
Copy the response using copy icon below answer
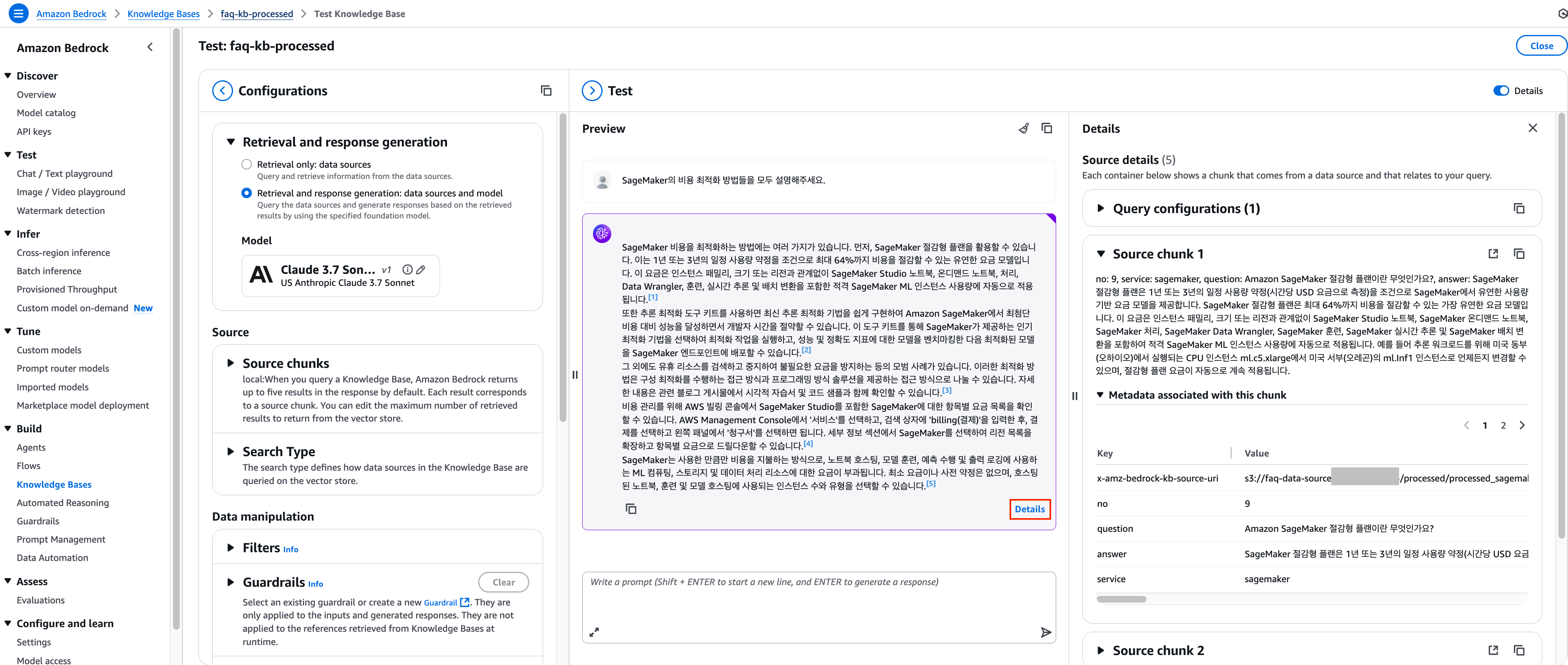tap(630, 509)
